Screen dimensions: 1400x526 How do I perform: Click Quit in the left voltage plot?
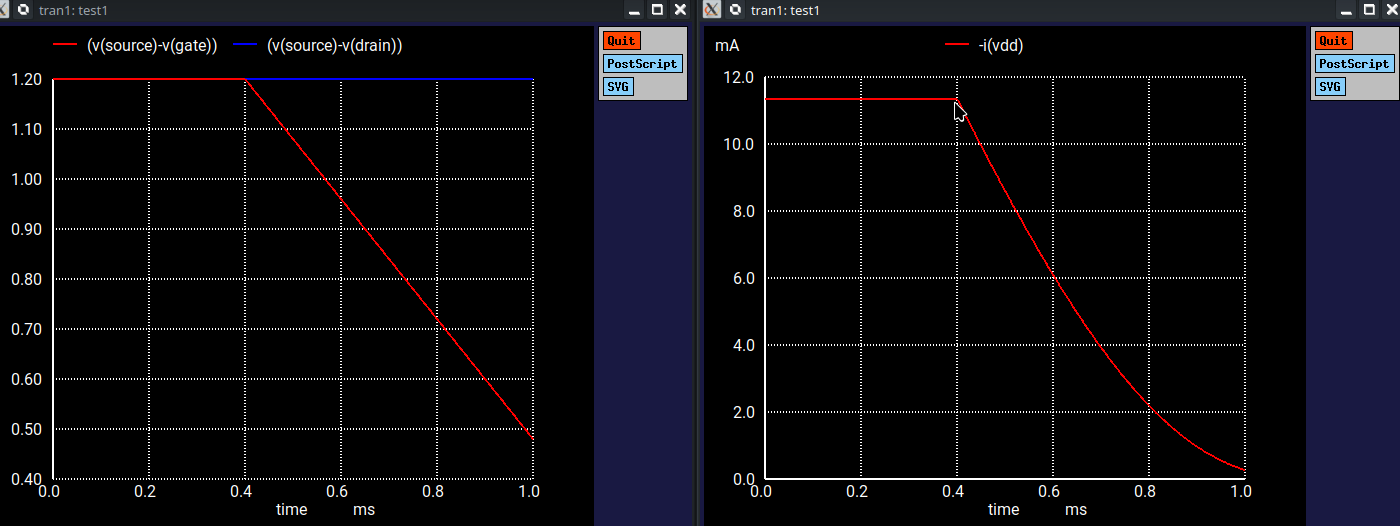pos(620,41)
